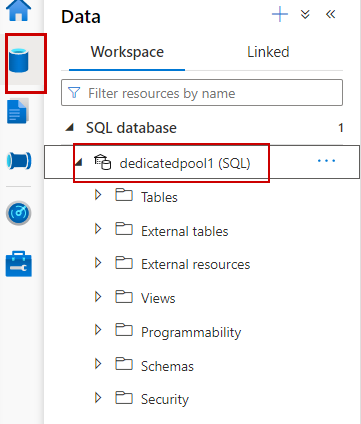Focus the Filter resources by name field
The height and width of the screenshot is (424, 361).
pyautogui.click(x=202, y=93)
